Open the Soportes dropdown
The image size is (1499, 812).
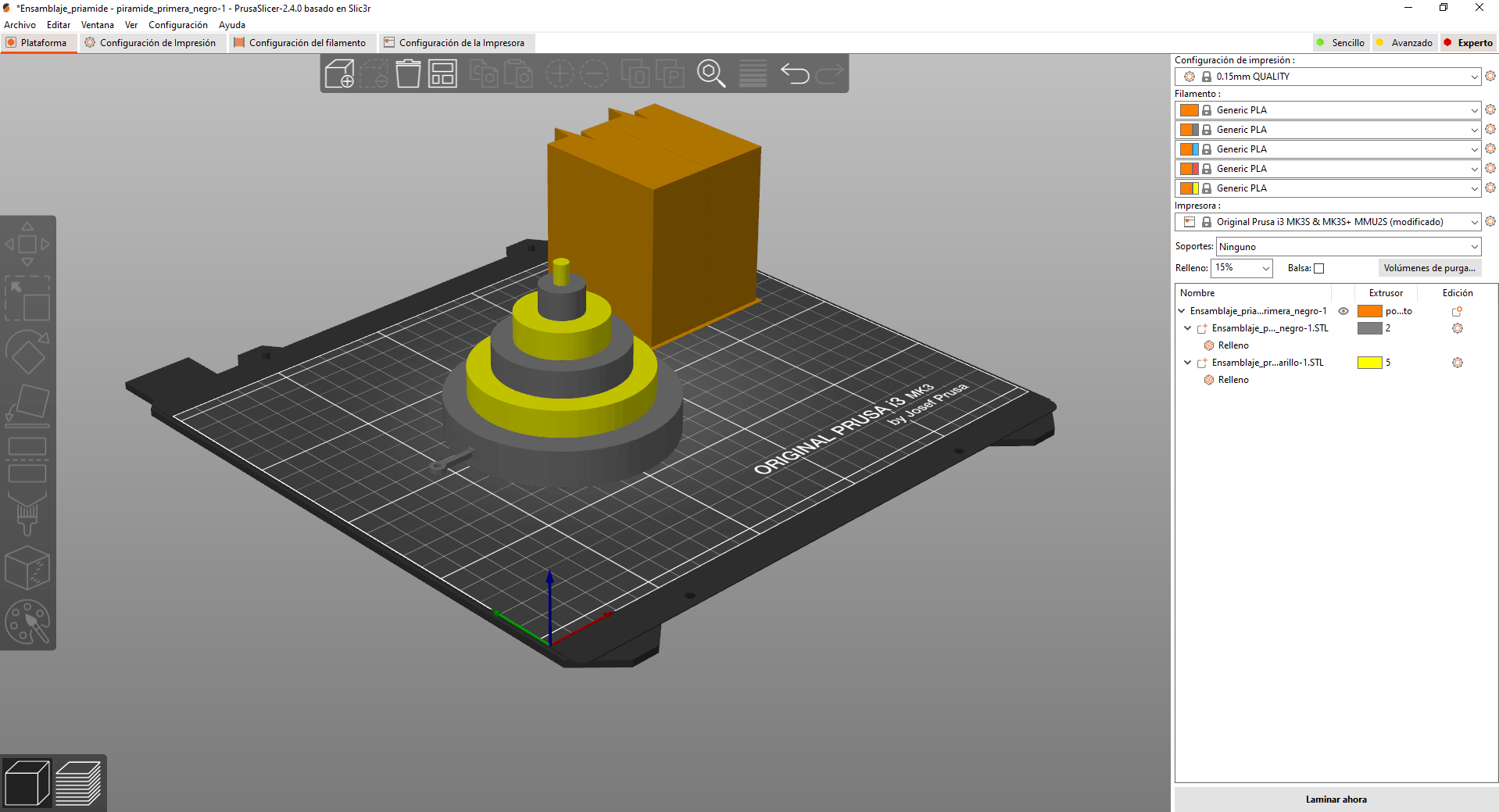(1348, 247)
